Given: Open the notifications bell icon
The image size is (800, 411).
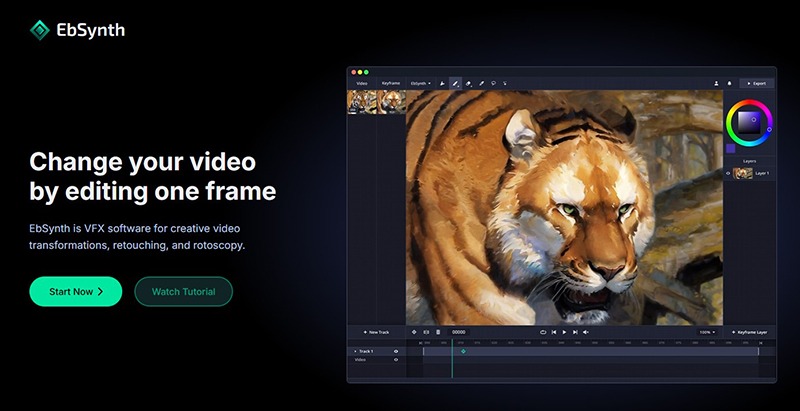Looking at the screenshot, I should 729,83.
